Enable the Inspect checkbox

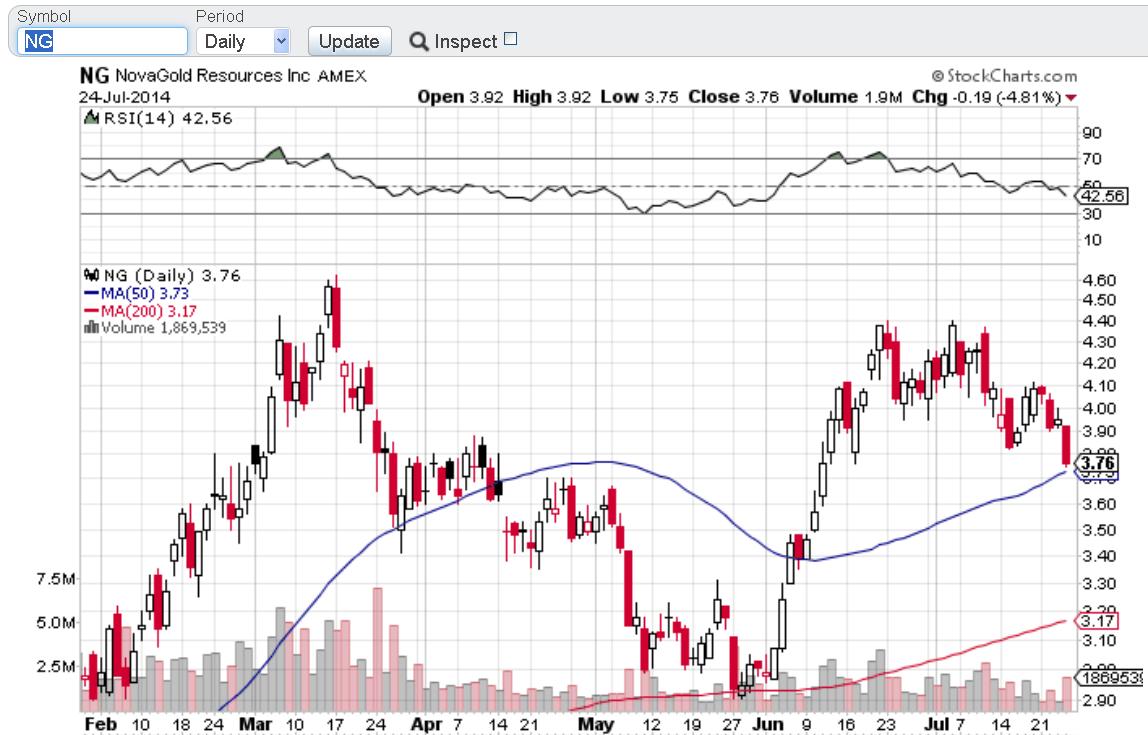pos(511,39)
